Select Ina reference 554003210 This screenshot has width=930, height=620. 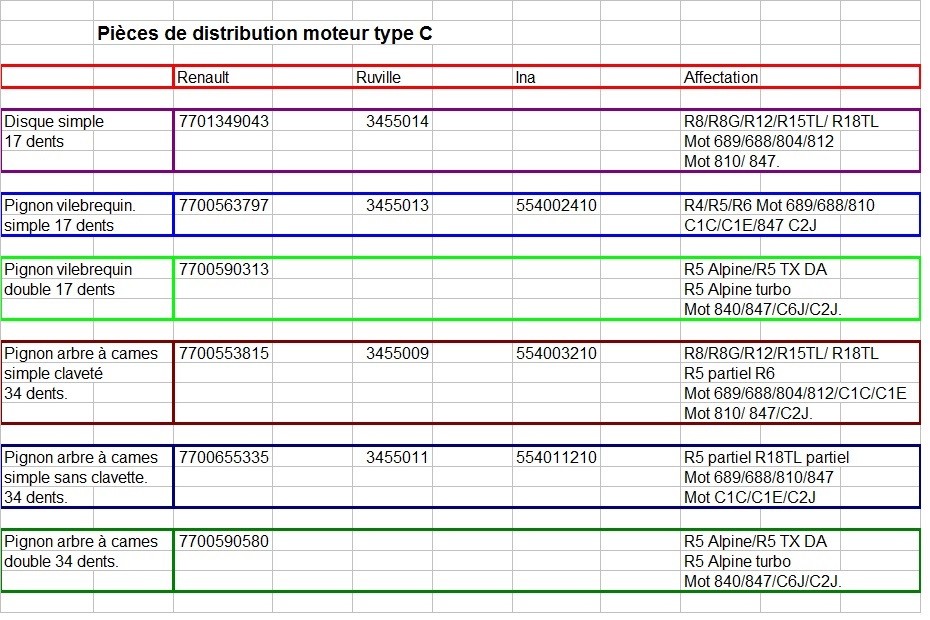pyautogui.click(x=556, y=354)
